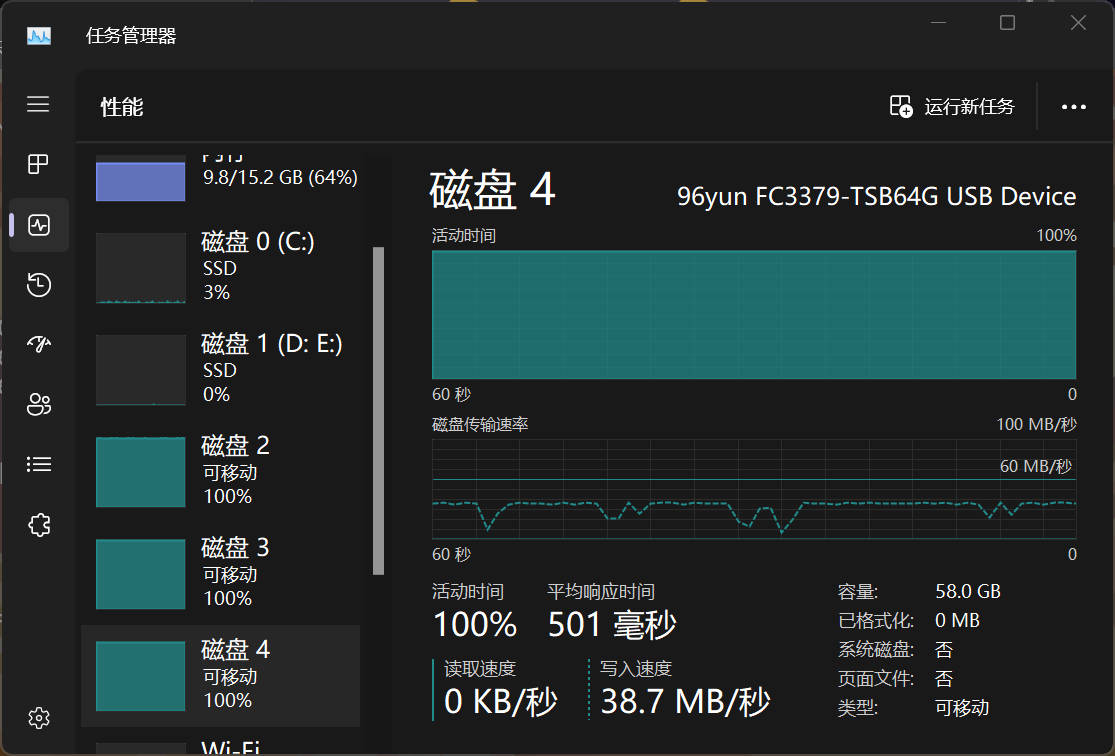Choose the 磁盘 2 removable disk
1115x756 pixels.
point(220,471)
